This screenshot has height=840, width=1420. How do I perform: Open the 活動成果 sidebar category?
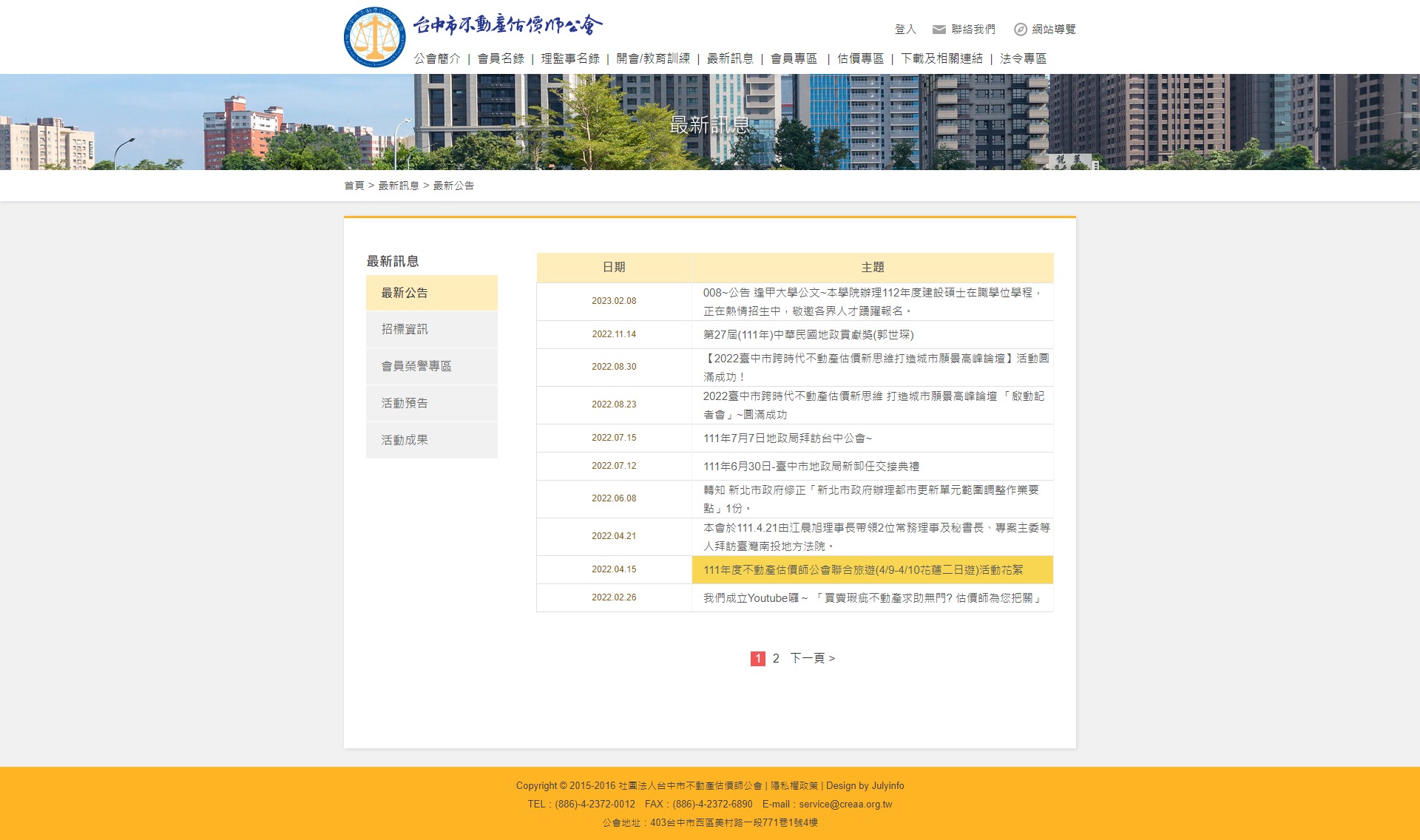coord(402,439)
